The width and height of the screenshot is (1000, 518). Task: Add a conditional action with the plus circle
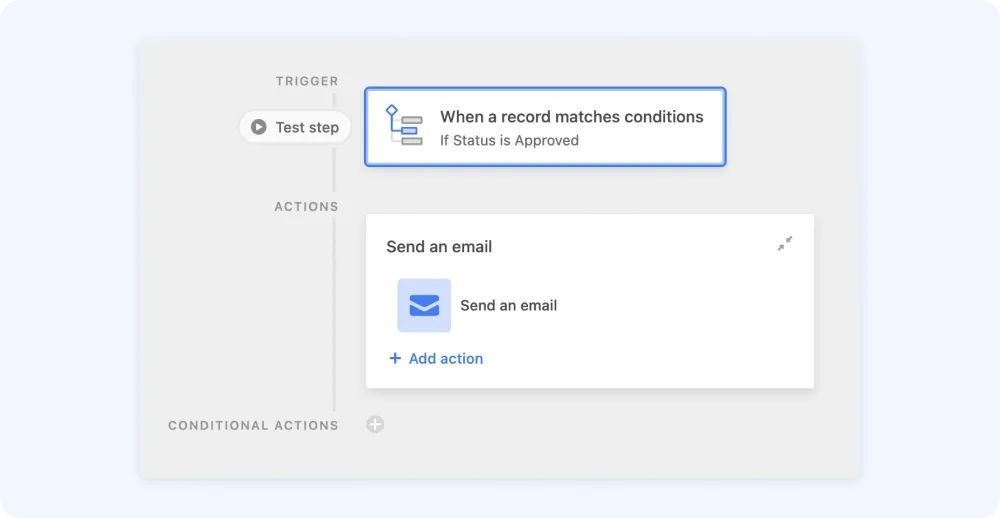[375, 424]
